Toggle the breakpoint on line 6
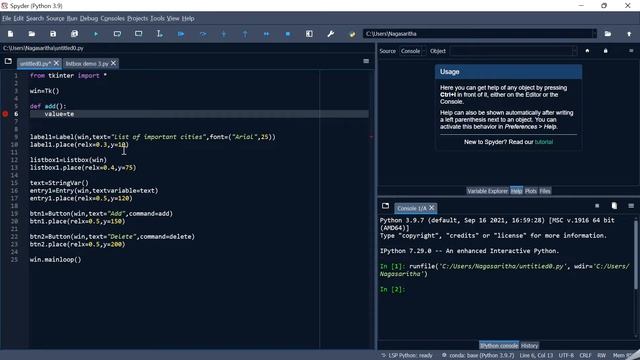The image size is (640, 360). 5,114
